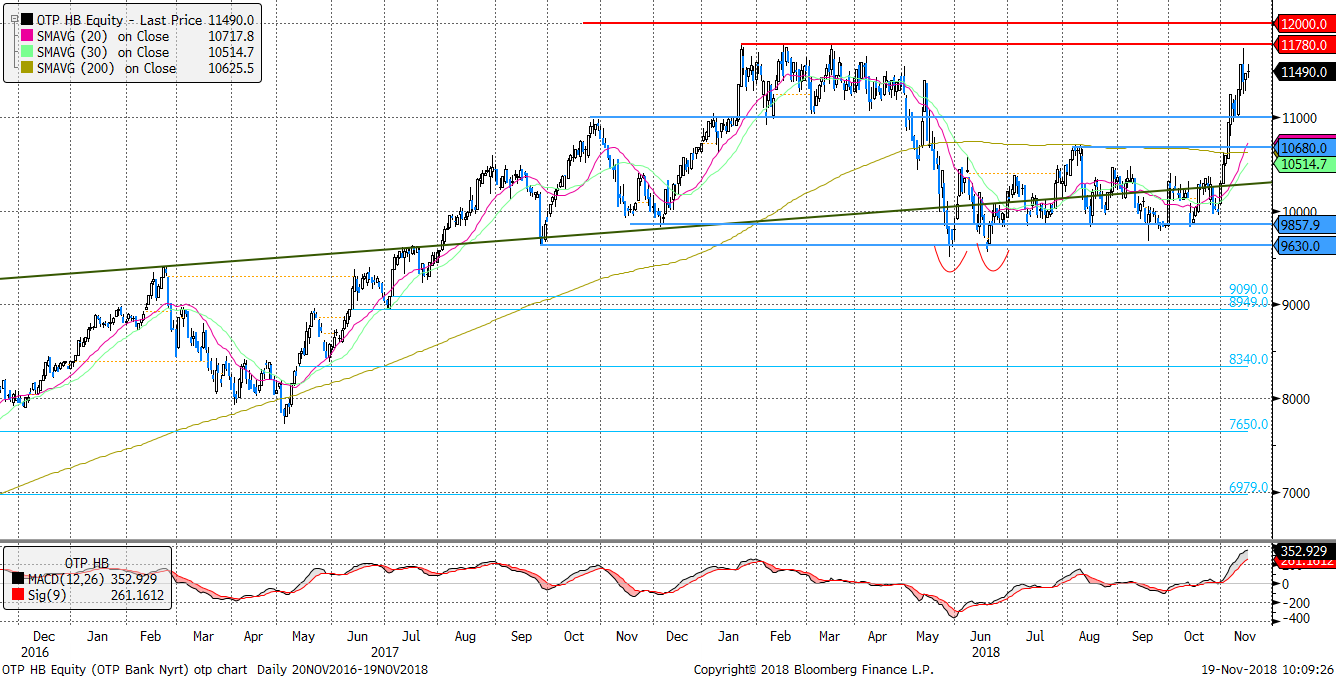Image resolution: width=1336 pixels, height=678 pixels.
Task: Click the black OTP HB Equity swatch
Action: pos(25,20)
